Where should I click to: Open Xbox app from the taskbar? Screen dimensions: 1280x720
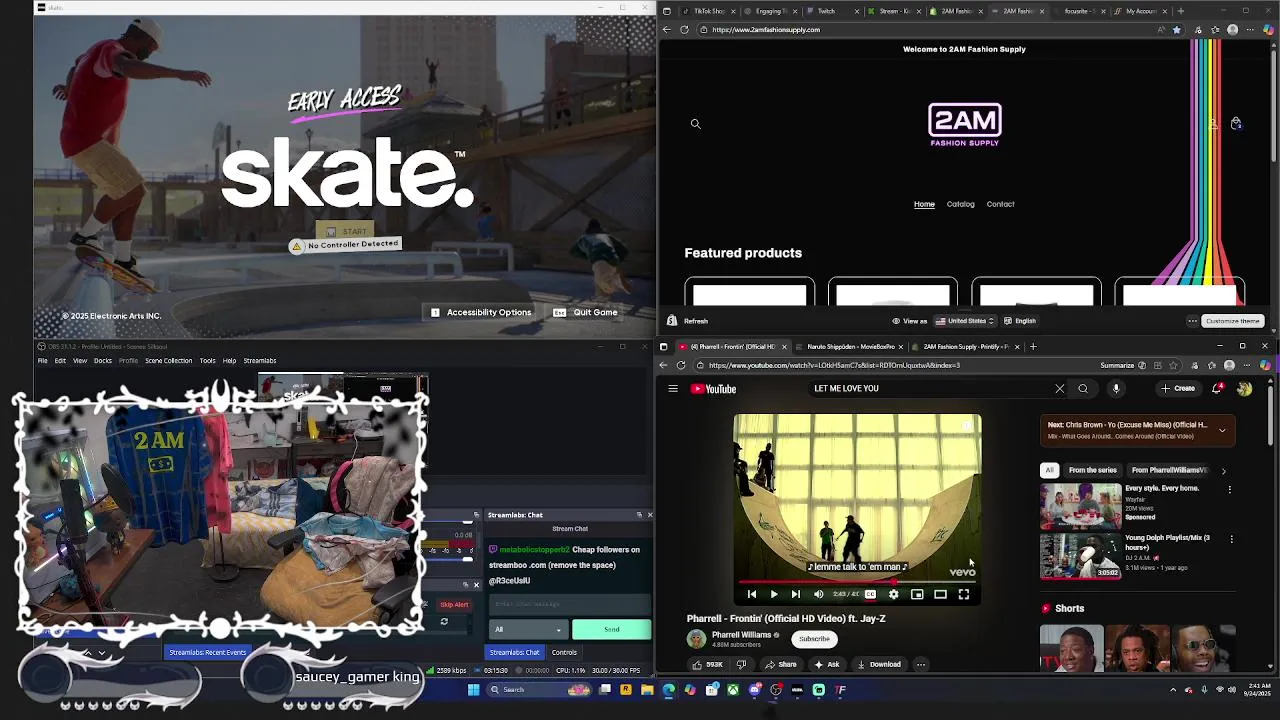pyautogui.click(x=733, y=689)
